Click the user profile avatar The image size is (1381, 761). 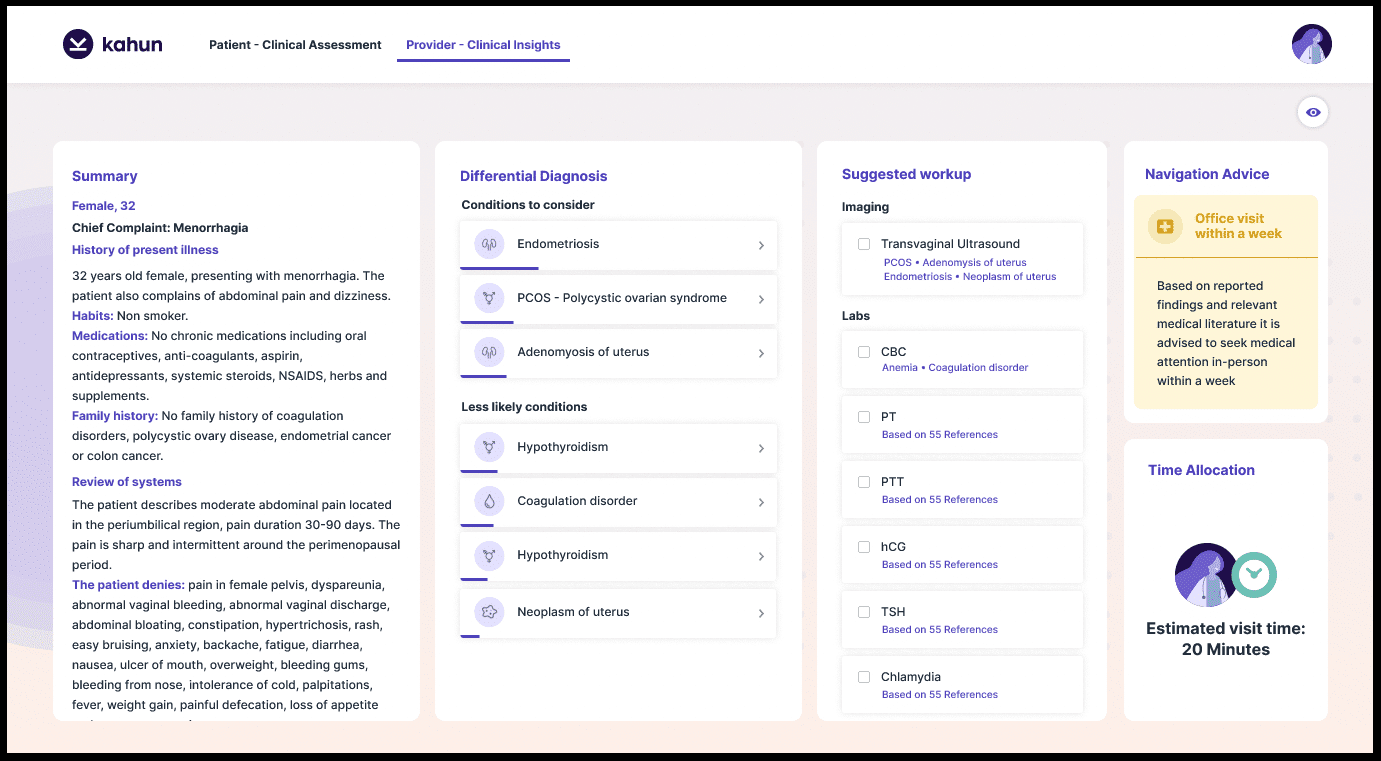(1312, 44)
